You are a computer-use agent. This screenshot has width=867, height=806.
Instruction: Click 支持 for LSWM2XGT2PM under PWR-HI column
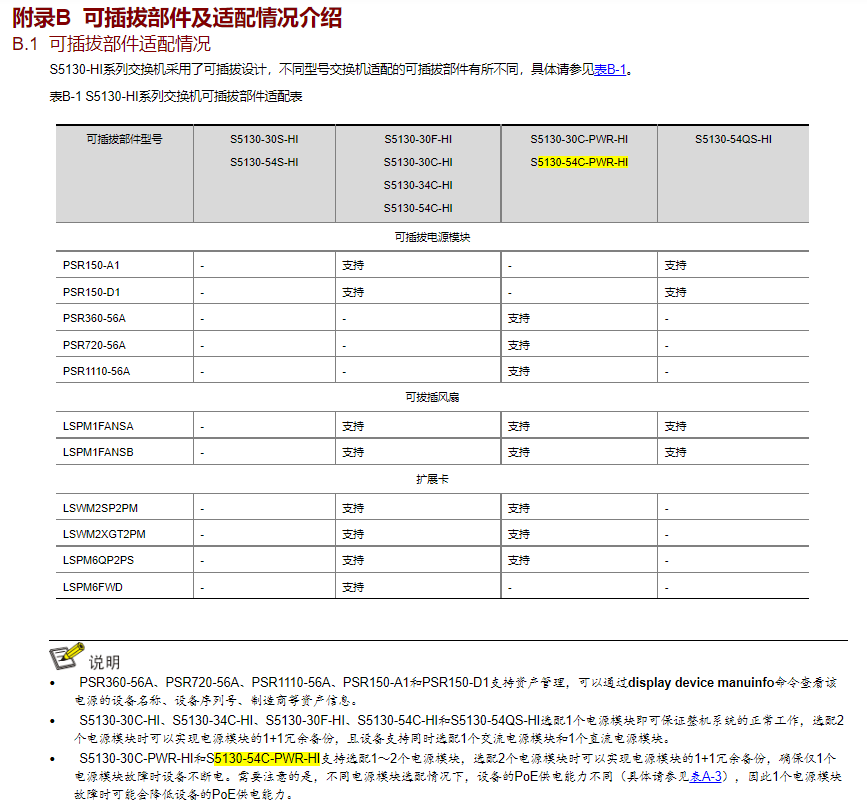[519, 534]
